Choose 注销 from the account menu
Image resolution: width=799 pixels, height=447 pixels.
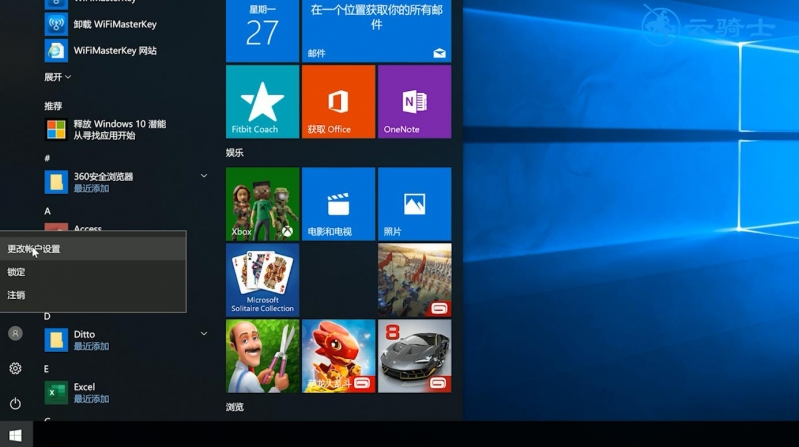[93, 295]
